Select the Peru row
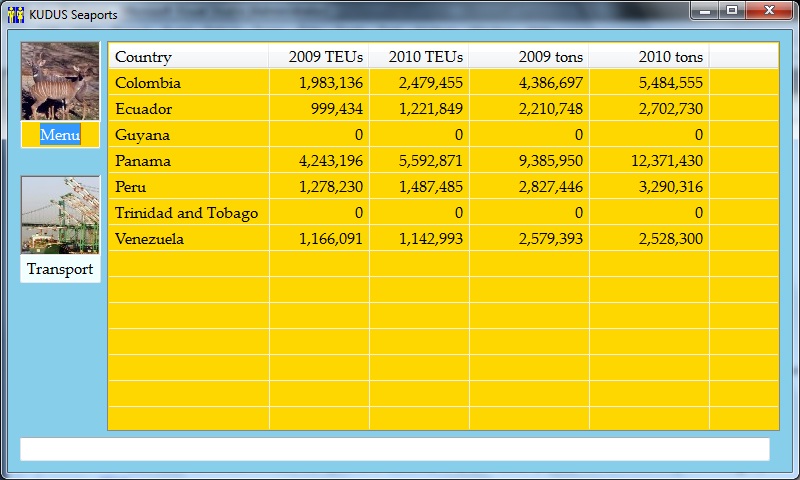The height and width of the screenshot is (480, 800). pos(131,187)
